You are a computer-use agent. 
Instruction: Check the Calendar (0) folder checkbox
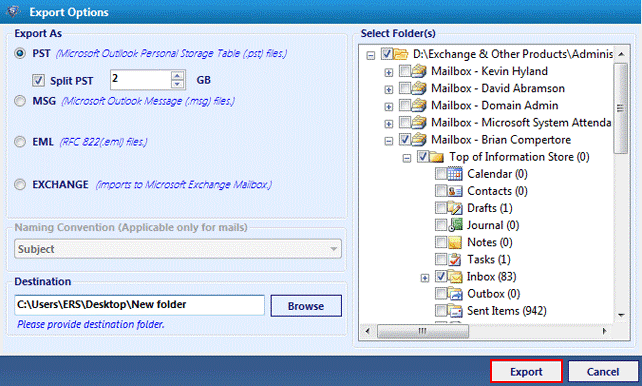[441, 174]
